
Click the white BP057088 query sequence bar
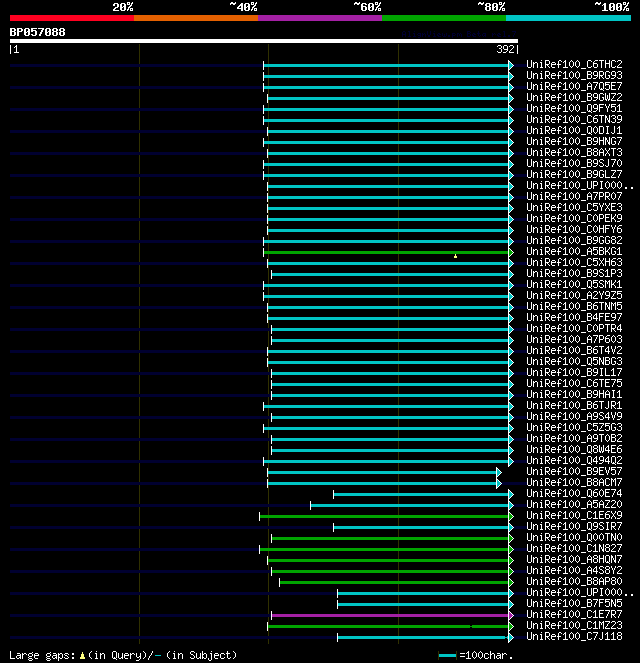pyautogui.click(x=264, y=41)
